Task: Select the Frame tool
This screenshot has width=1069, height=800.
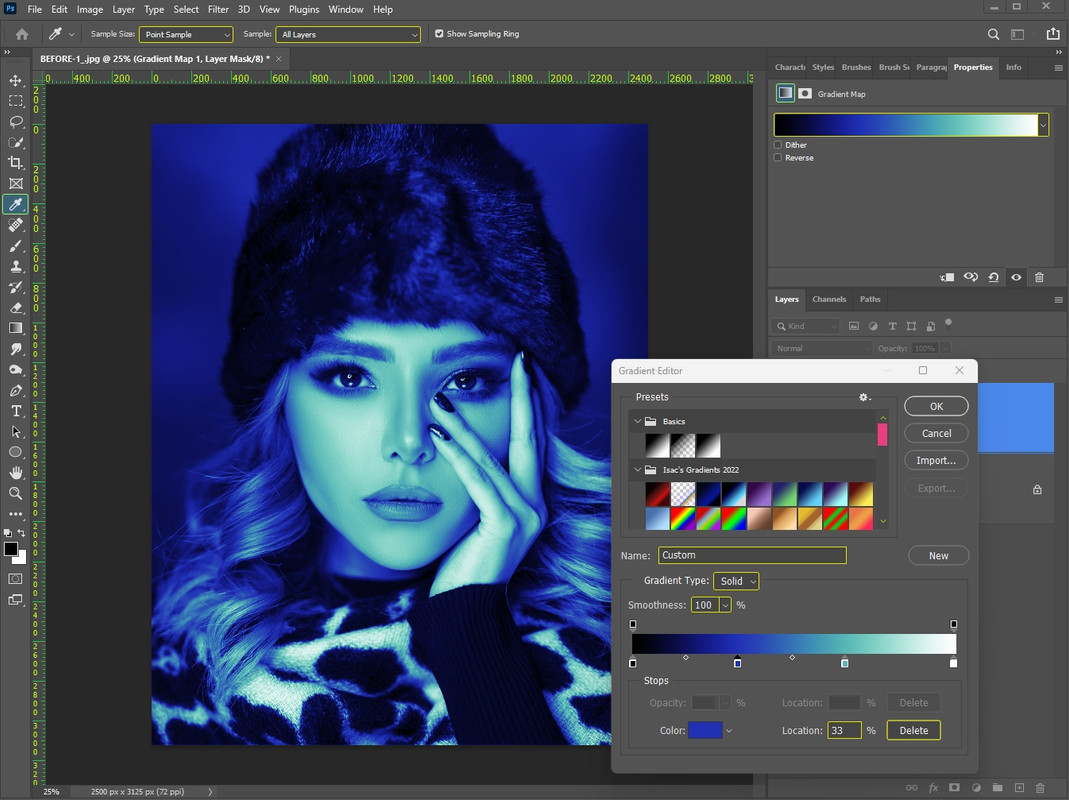Action: pos(15,183)
